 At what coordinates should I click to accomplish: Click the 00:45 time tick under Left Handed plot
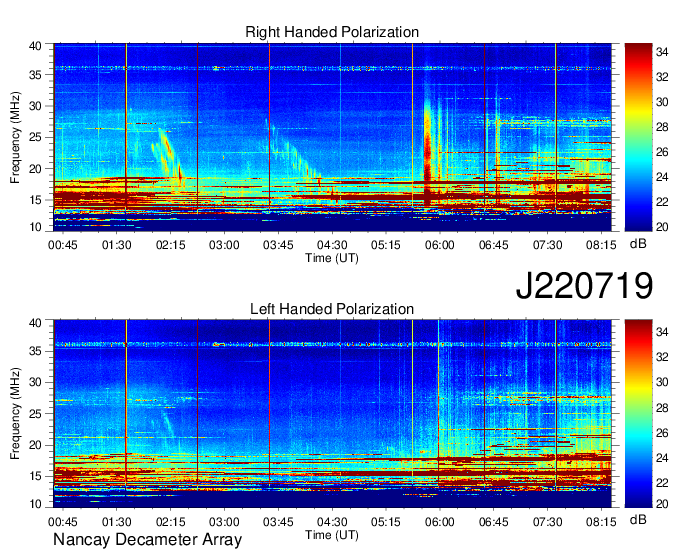[x=63, y=522]
